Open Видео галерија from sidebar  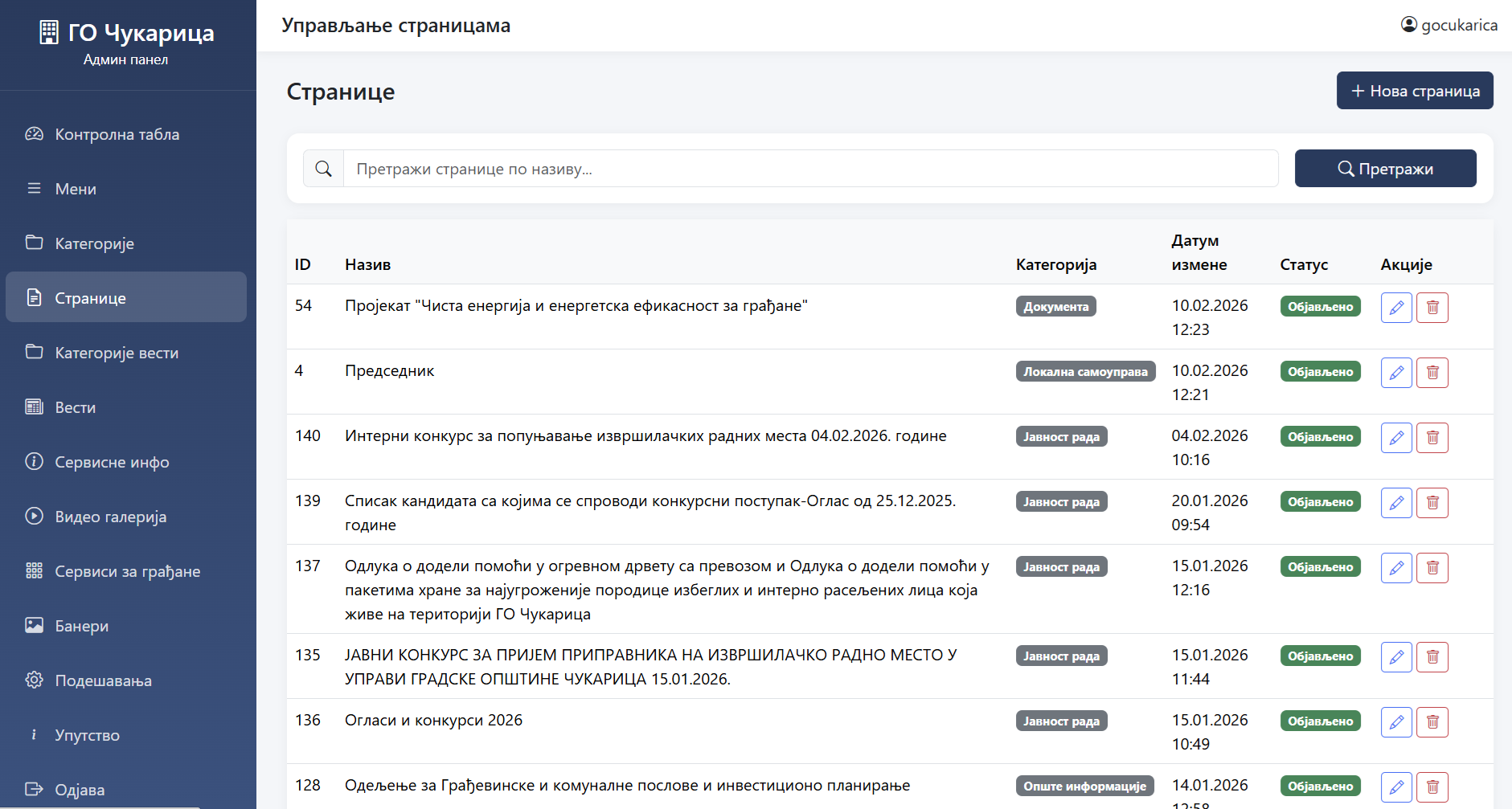110,517
